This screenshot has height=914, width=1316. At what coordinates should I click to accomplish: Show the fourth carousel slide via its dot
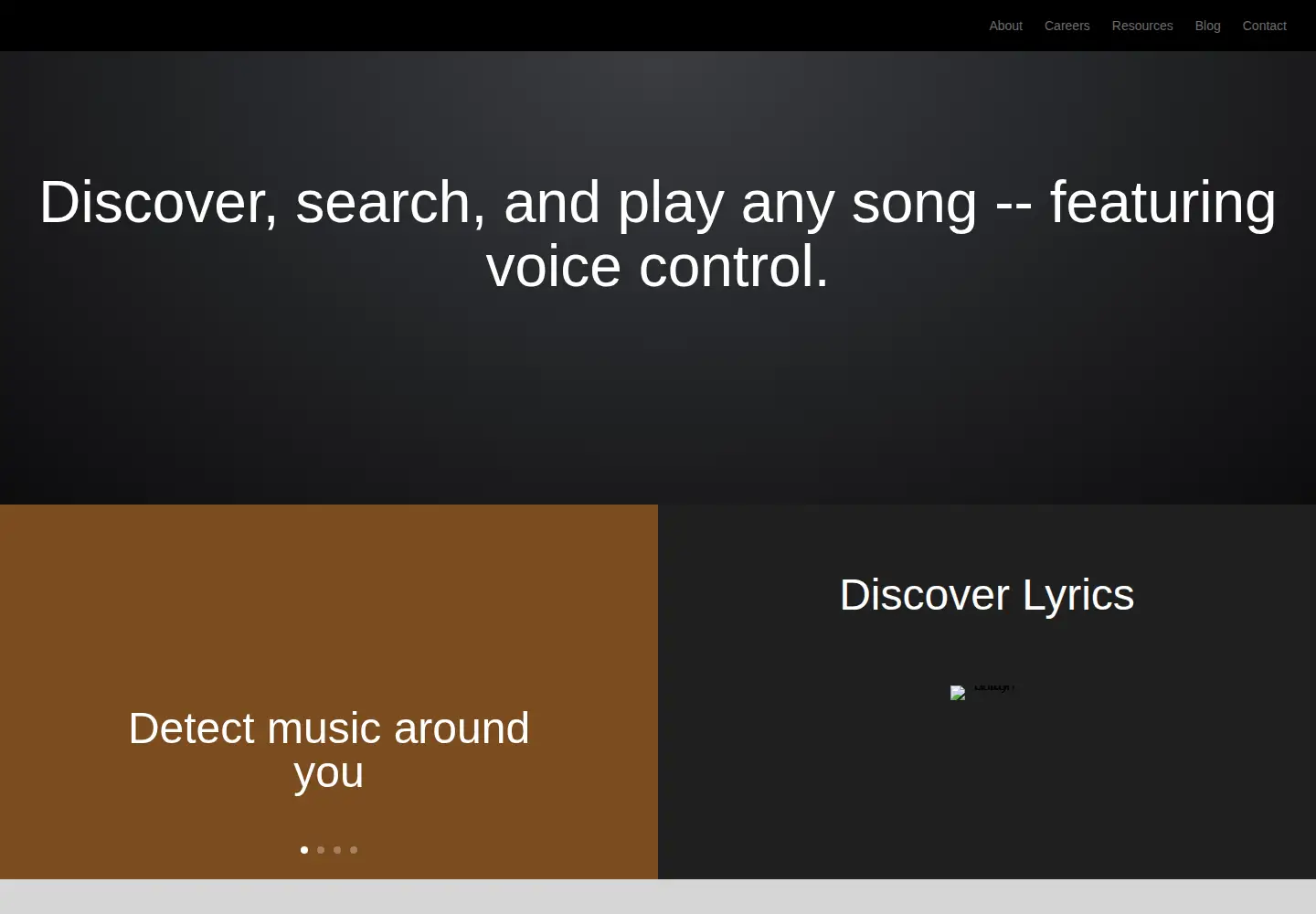tap(354, 850)
